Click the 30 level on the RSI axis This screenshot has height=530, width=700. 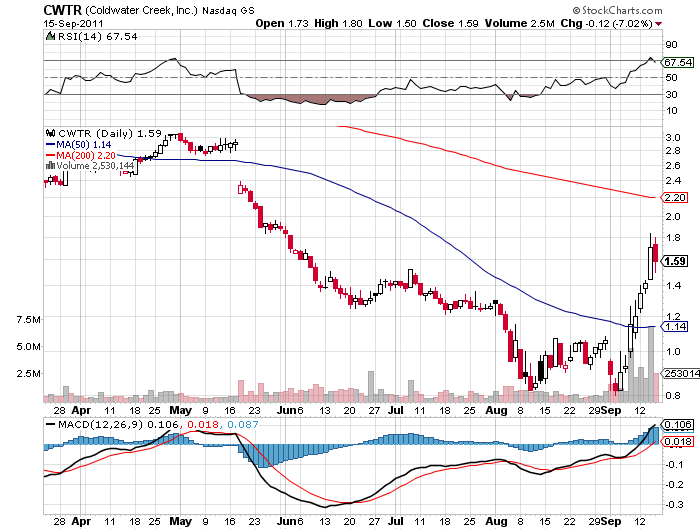click(671, 94)
